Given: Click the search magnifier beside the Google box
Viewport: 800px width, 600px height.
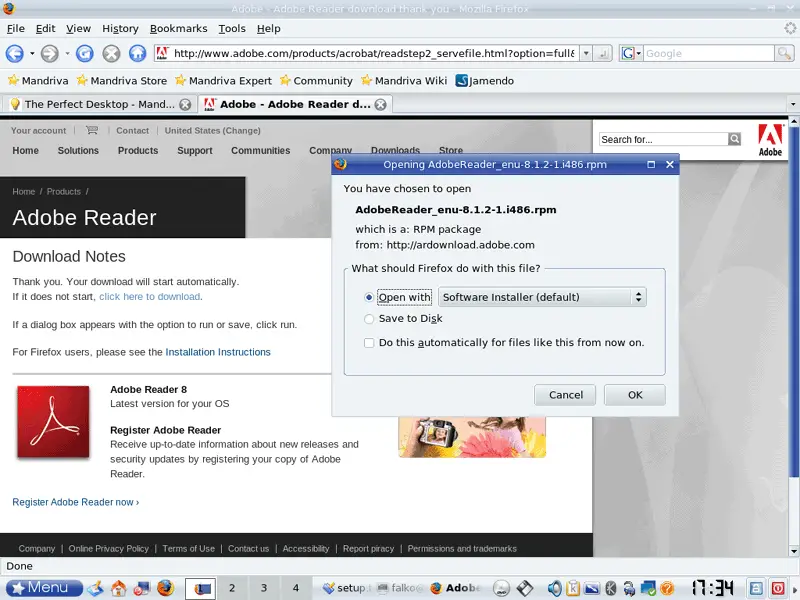Looking at the screenshot, I should [x=784, y=53].
